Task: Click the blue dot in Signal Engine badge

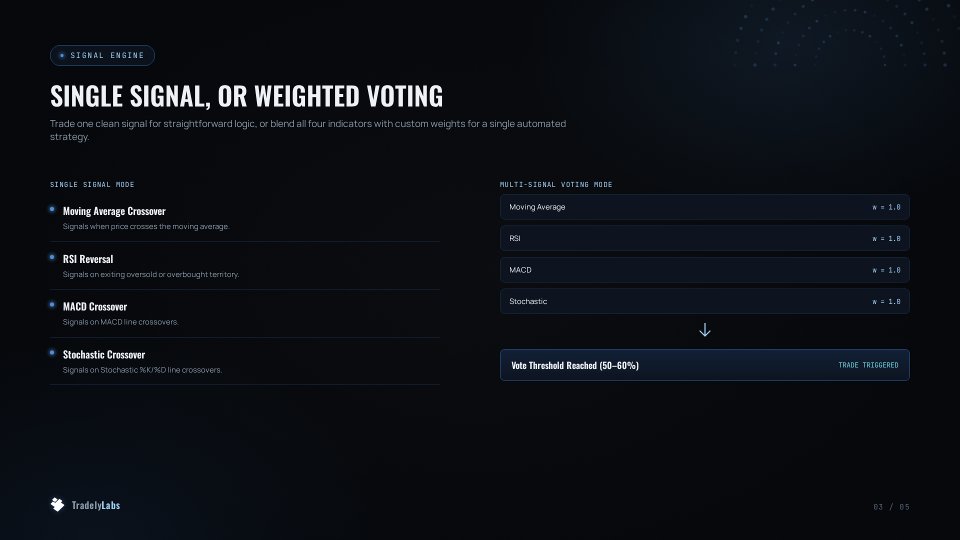Action: click(x=62, y=56)
